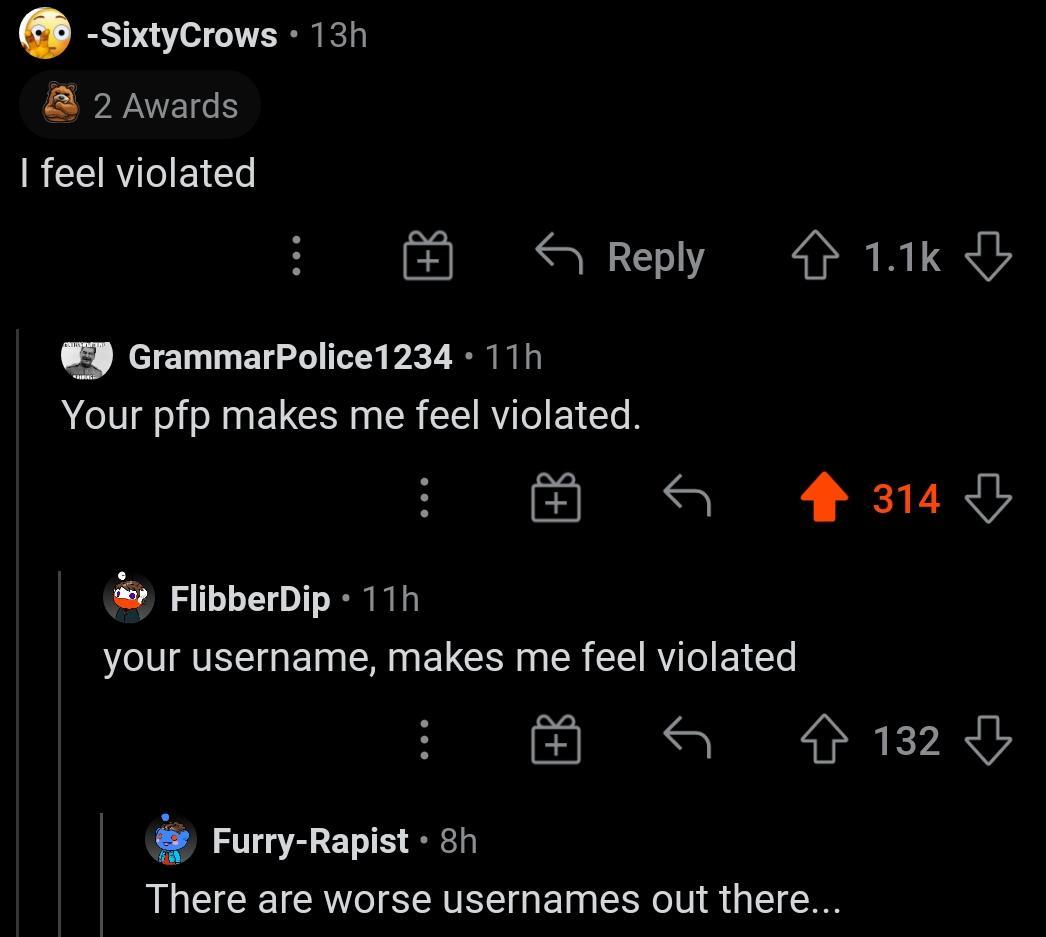Open GrammarPolice1234's profile via username
Image resolution: width=1046 pixels, height=937 pixels.
coord(289,357)
